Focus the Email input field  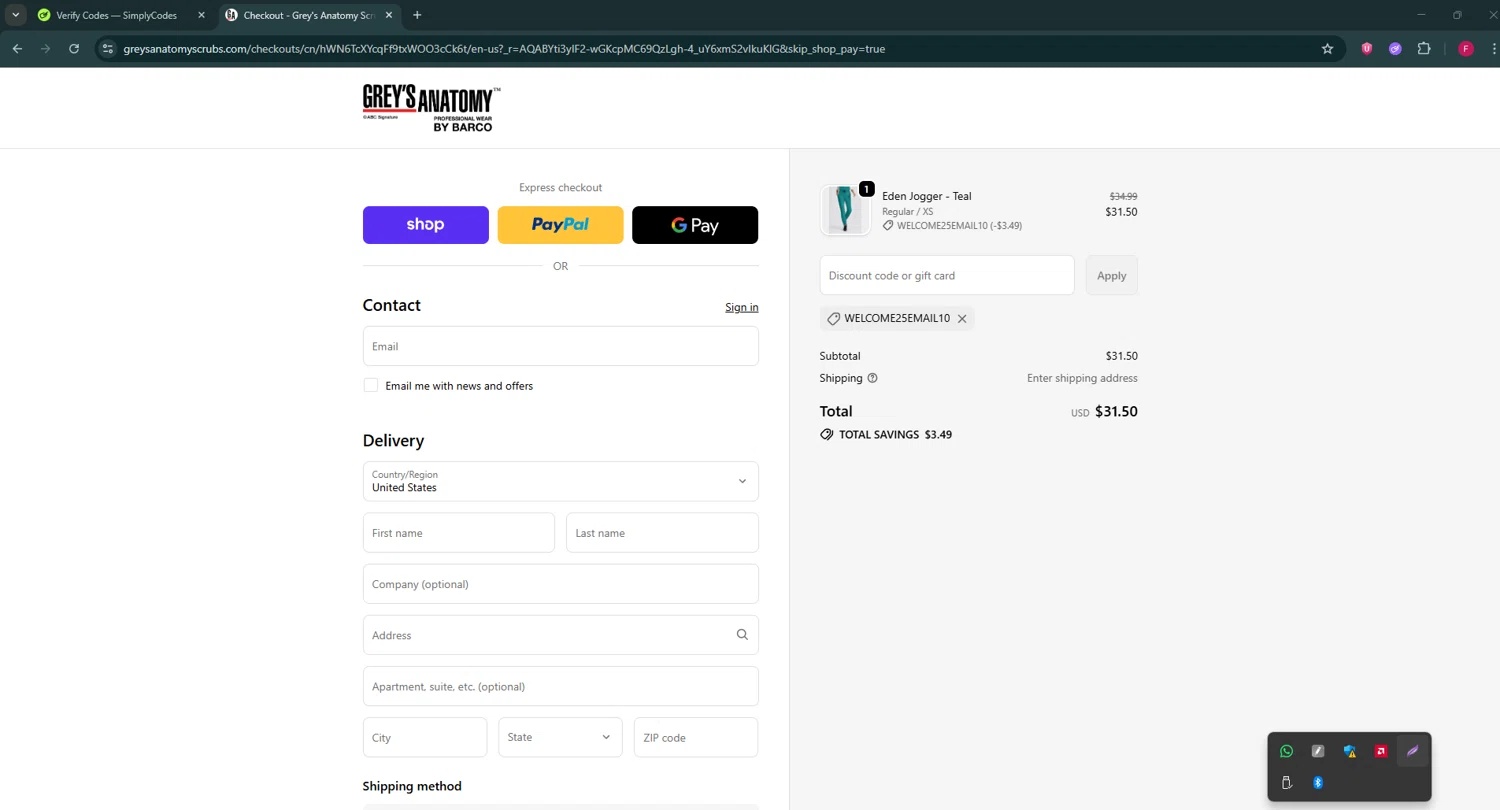pyautogui.click(x=560, y=346)
